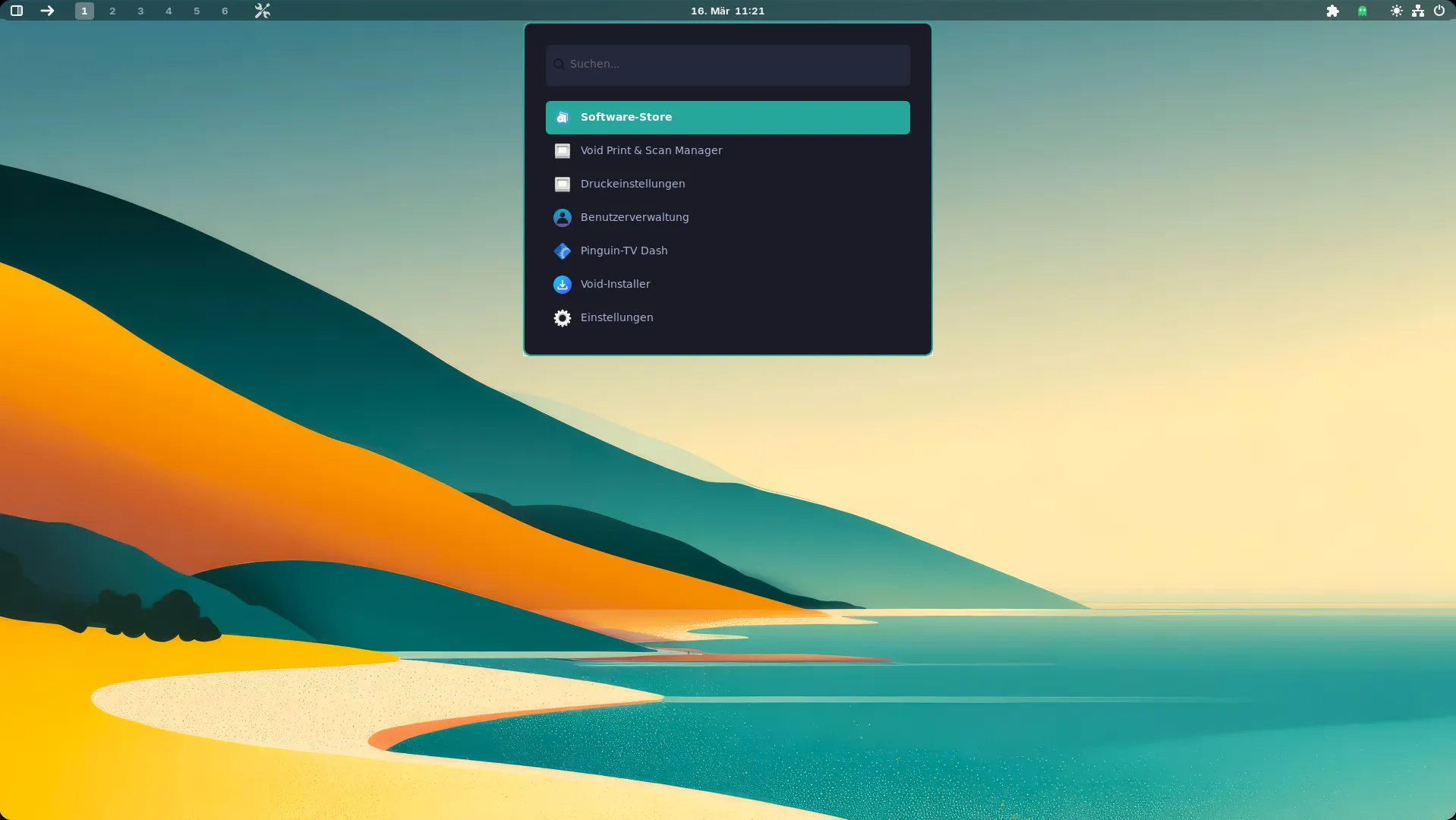This screenshot has width=1456, height=820.
Task: Click the date and time clock
Action: tap(727, 11)
